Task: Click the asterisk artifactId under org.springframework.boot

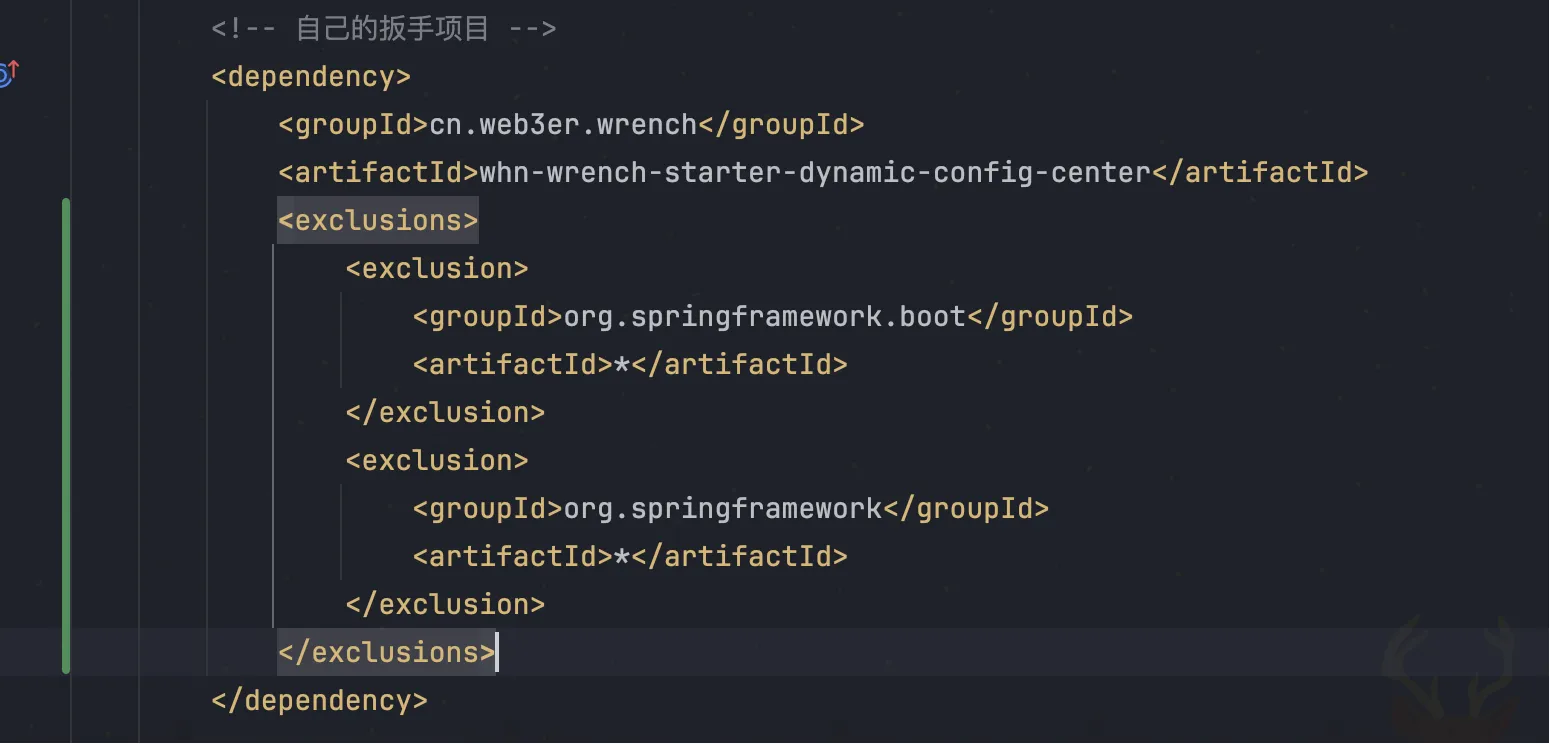Action: click(x=621, y=365)
